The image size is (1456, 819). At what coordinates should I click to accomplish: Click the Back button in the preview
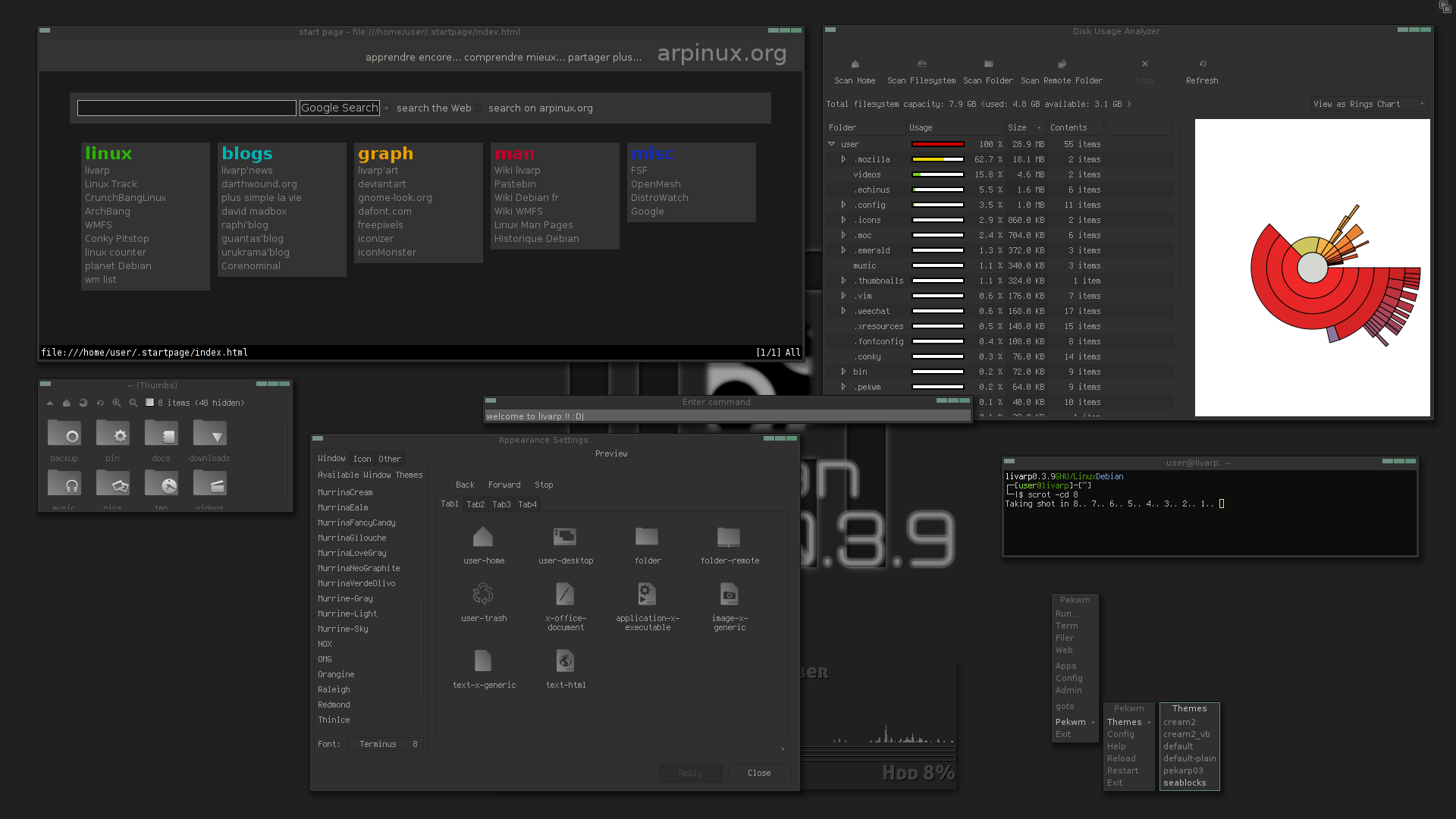(465, 485)
